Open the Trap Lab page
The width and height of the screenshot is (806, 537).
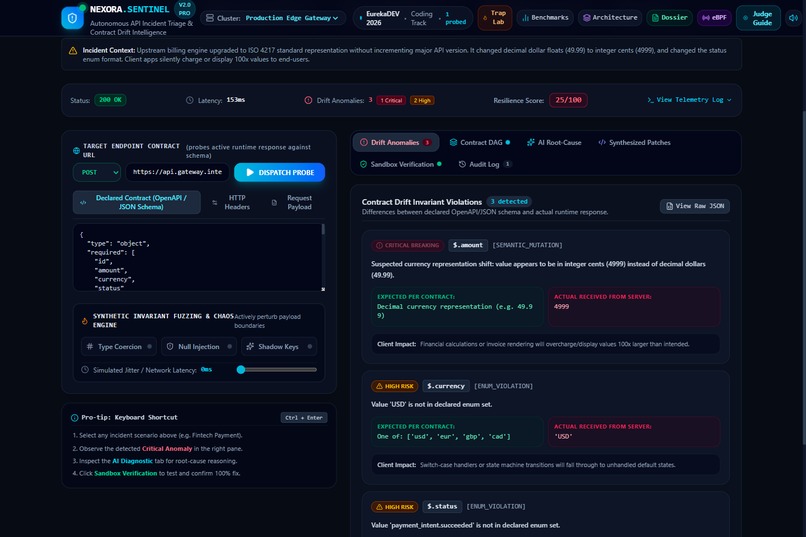tap(494, 18)
